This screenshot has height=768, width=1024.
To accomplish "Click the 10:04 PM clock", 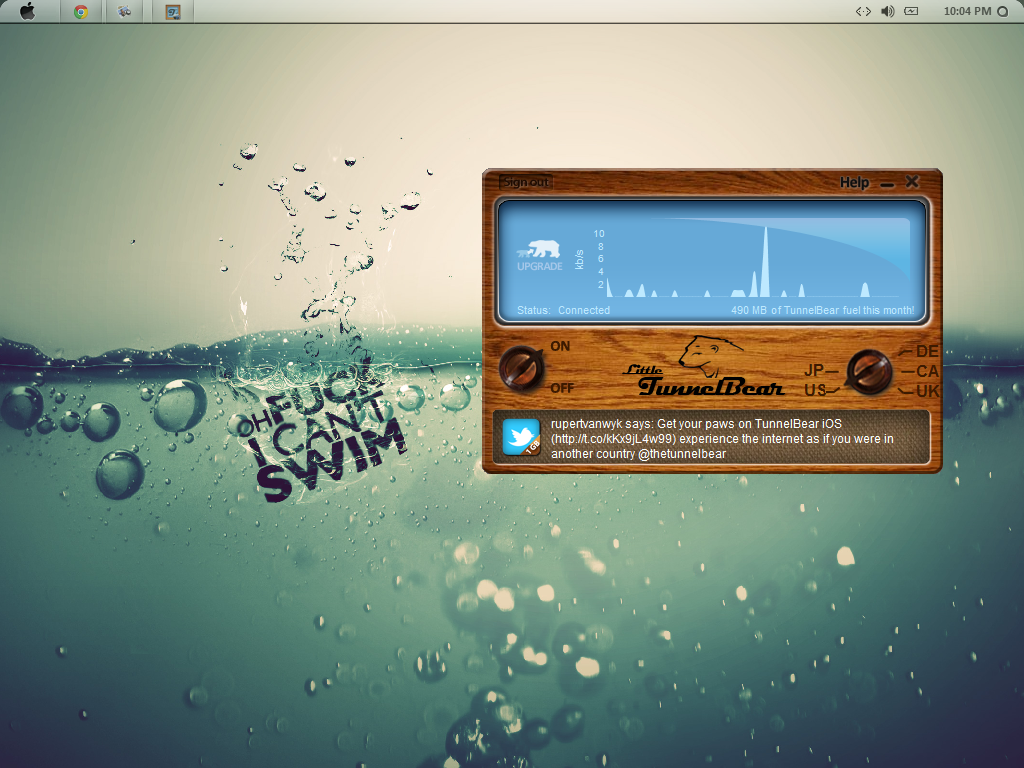I will [x=967, y=11].
